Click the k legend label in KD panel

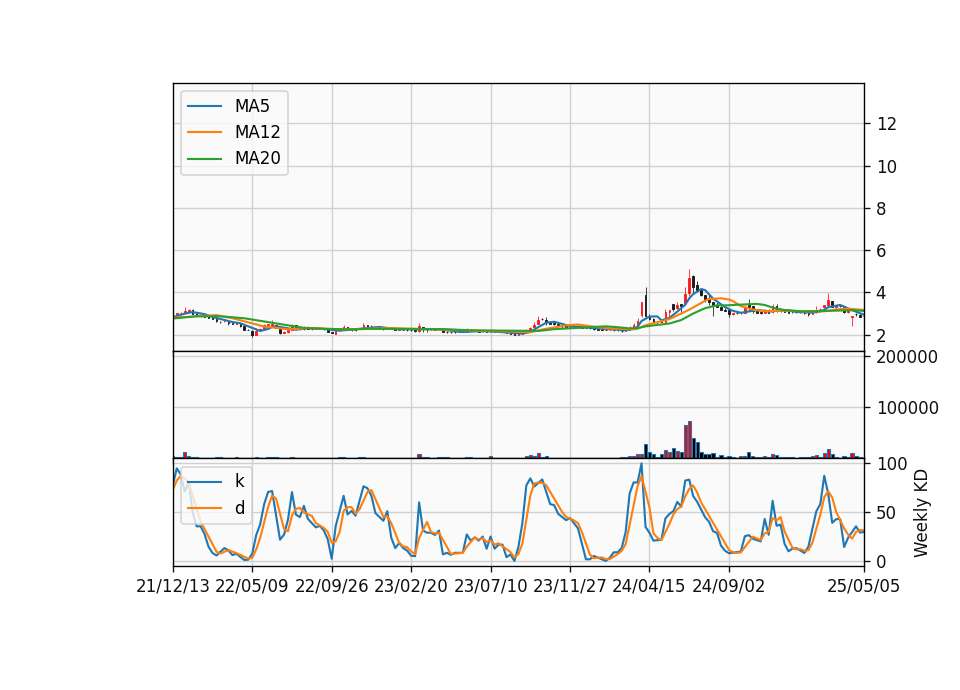coord(239,481)
